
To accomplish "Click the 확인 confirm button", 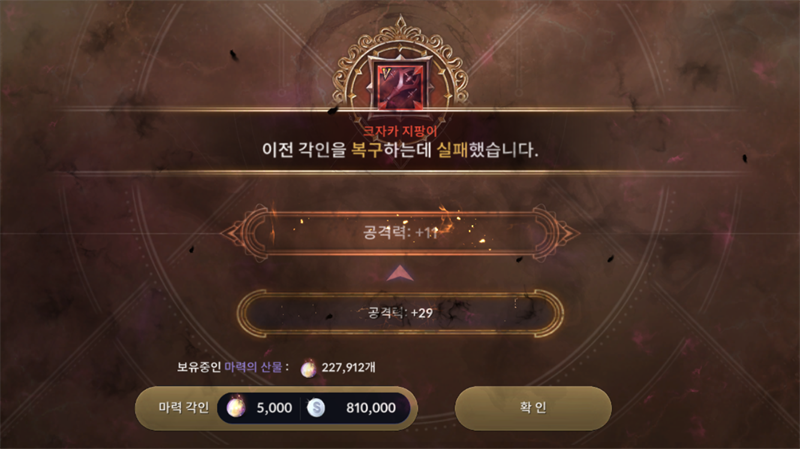I will point(533,408).
